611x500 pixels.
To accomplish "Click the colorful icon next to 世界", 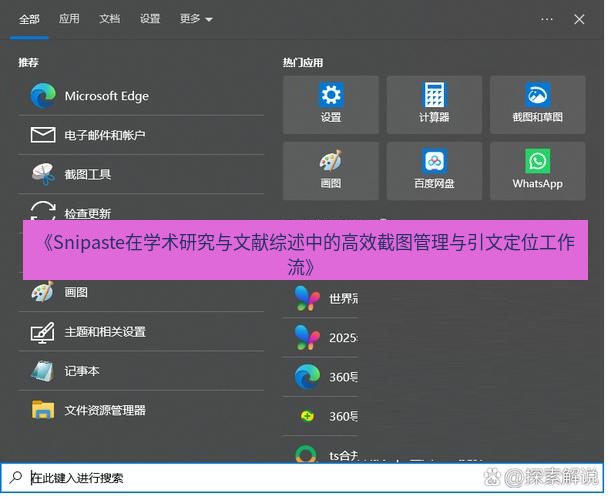I will coord(307,298).
